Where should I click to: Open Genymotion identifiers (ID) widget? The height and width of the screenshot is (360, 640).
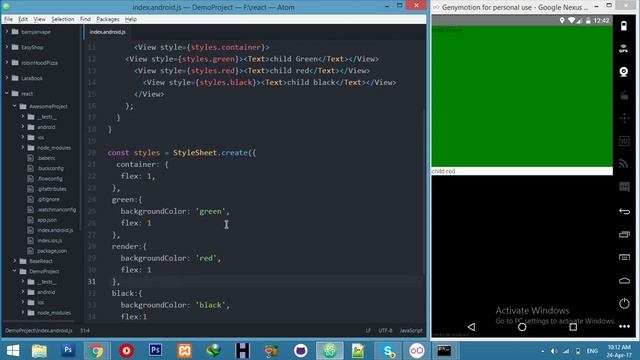[624, 141]
